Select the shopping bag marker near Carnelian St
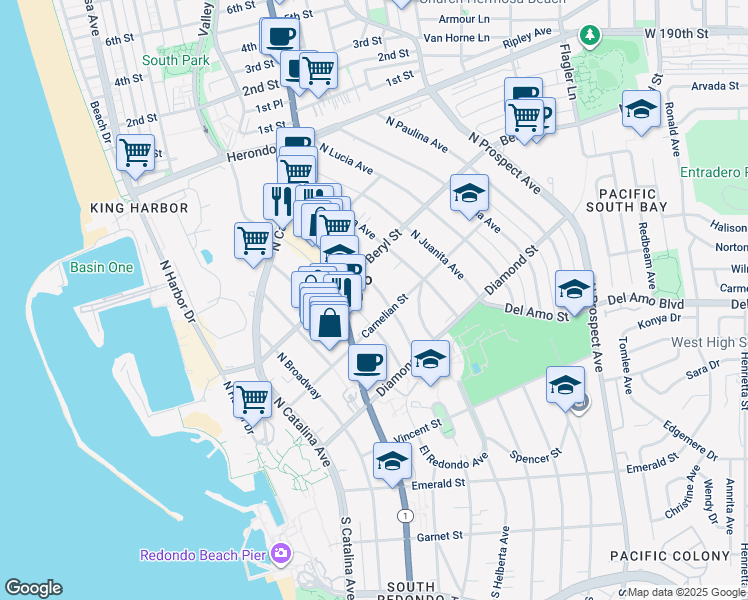The image size is (748, 600). 329,324
